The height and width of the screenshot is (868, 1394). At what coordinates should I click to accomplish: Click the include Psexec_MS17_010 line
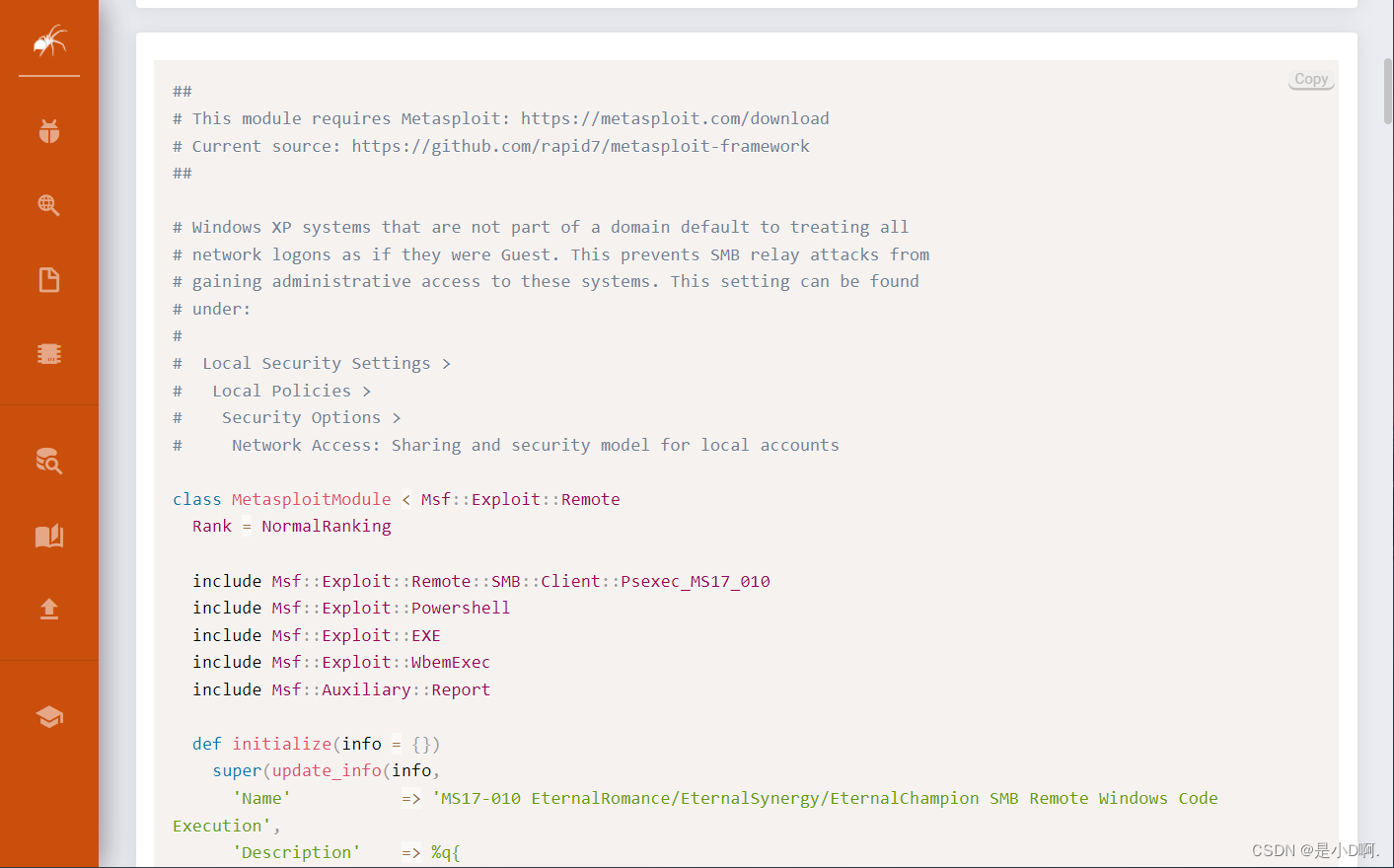481,581
